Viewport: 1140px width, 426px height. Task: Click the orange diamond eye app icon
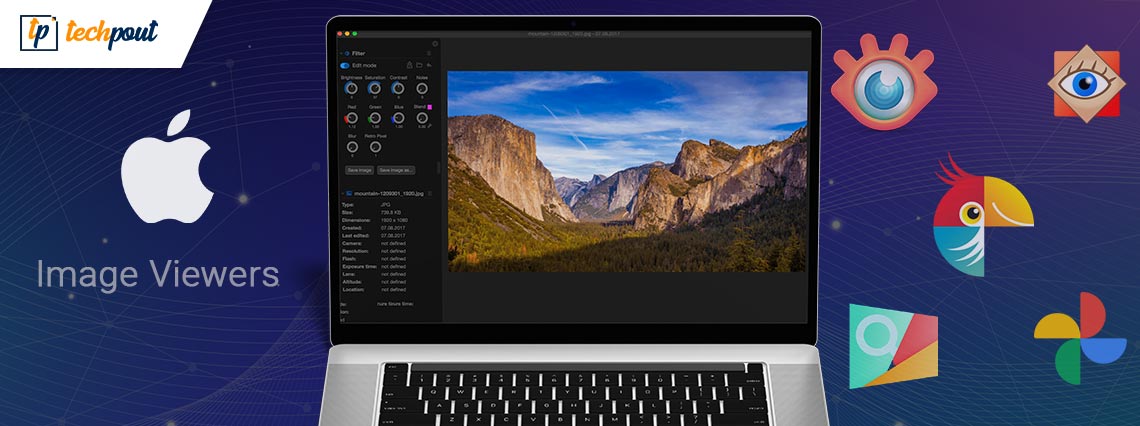pos(1085,85)
